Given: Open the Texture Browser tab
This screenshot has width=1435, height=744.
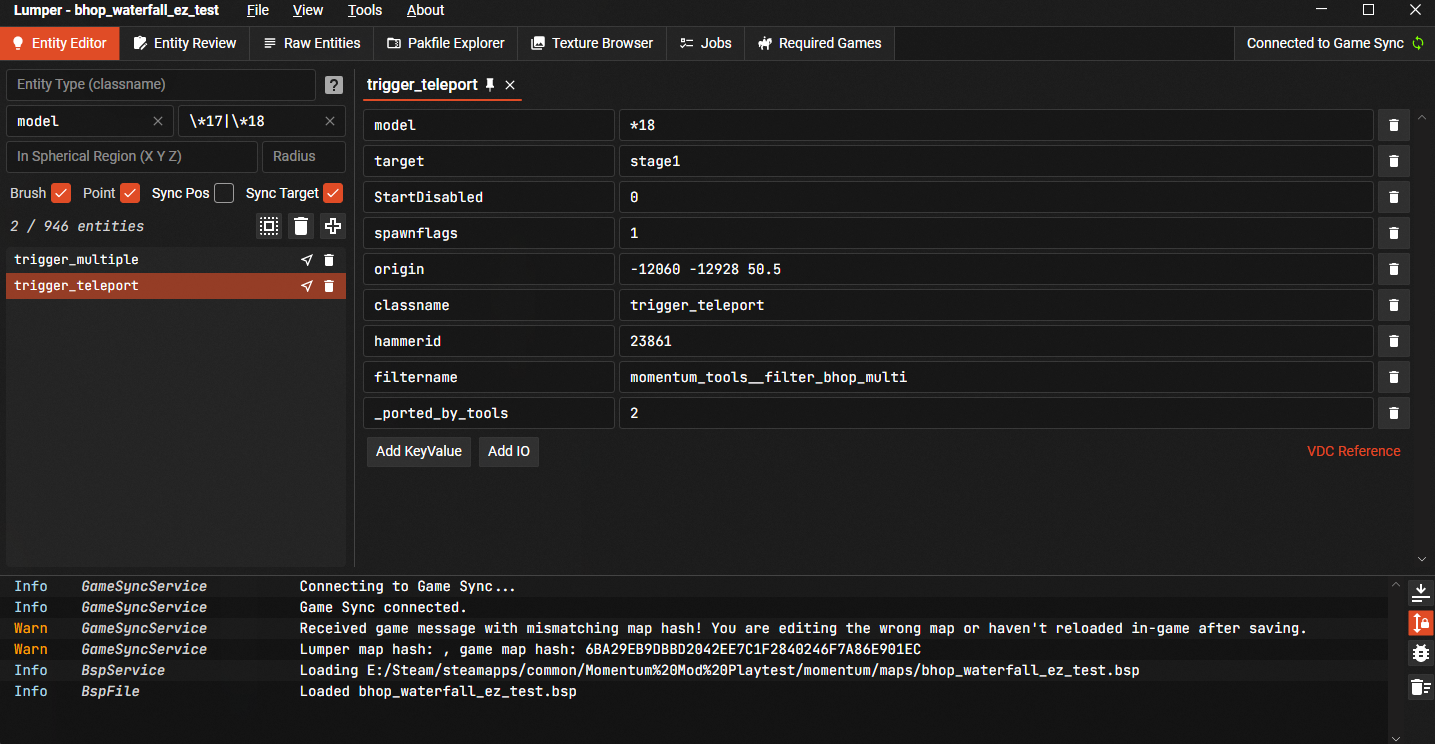Looking at the screenshot, I should [591, 43].
